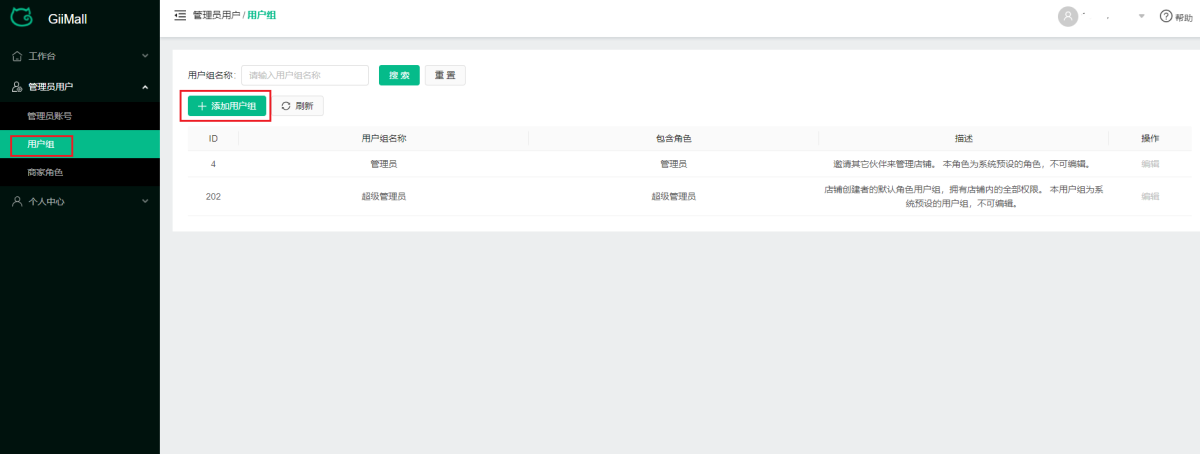This screenshot has width=1200, height=454.
Task: Click 编辑 for the 超级管理员 row
Action: pos(1150,197)
